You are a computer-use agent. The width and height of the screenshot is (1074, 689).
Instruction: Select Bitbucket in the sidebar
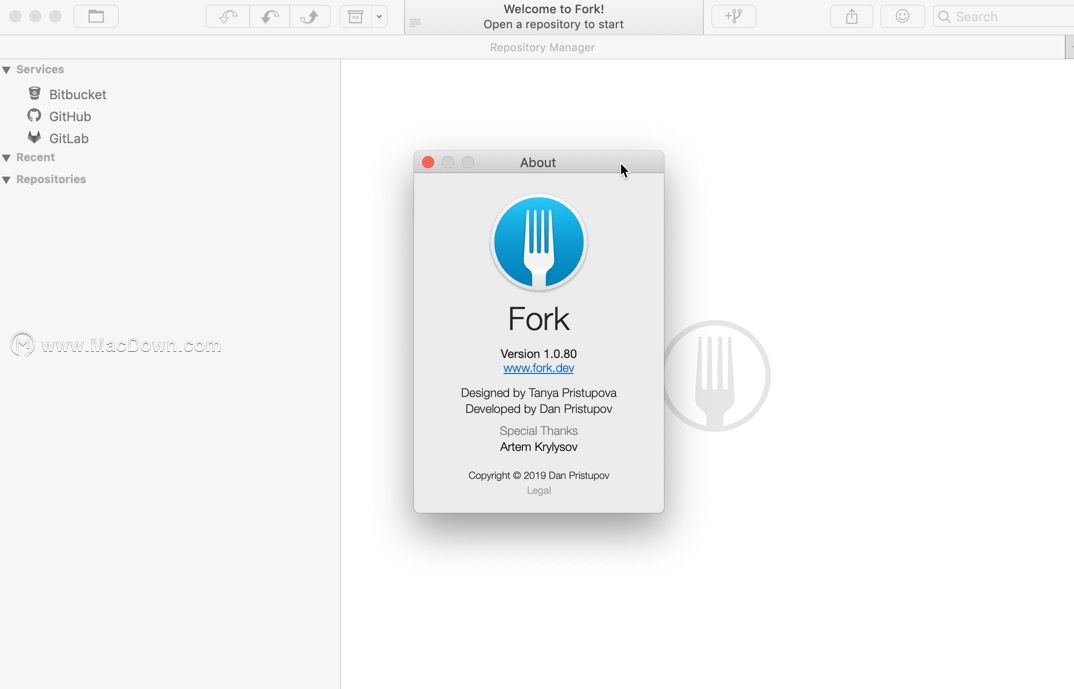pyautogui.click(x=77, y=95)
